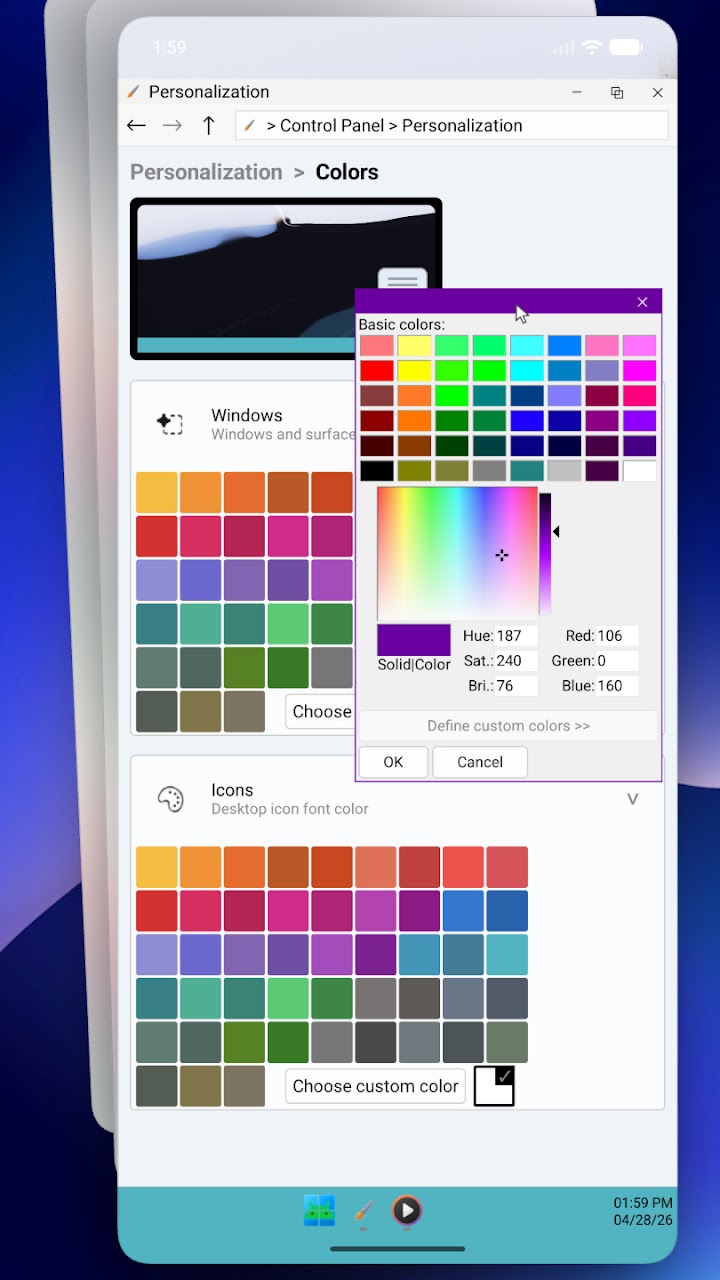Open the media player taskbar icon
This screenshot has width=720, height=1280.
point(406,1211)
